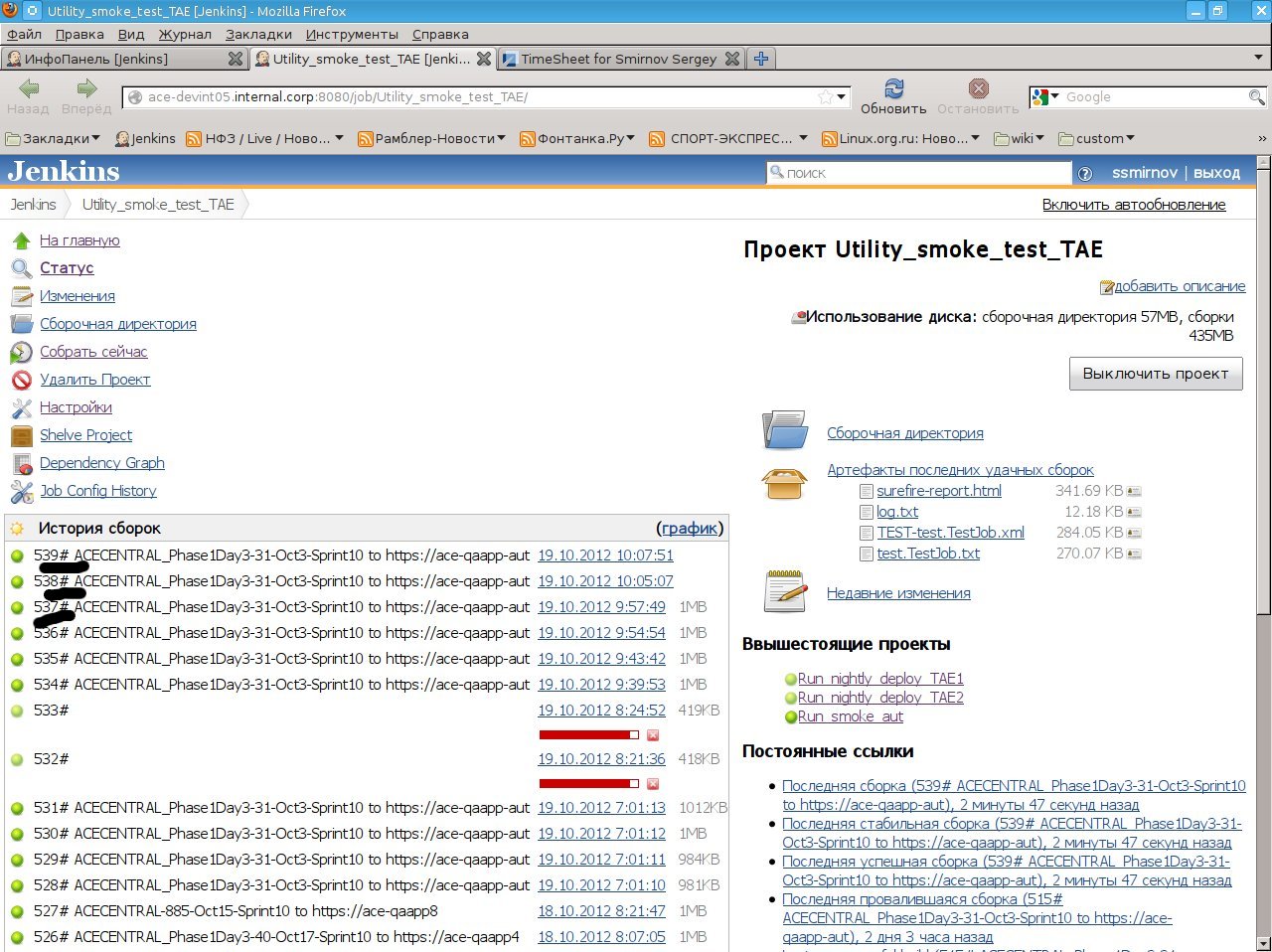
Task: Click the Google search magnifier icon
Action: click(1256, 97)
